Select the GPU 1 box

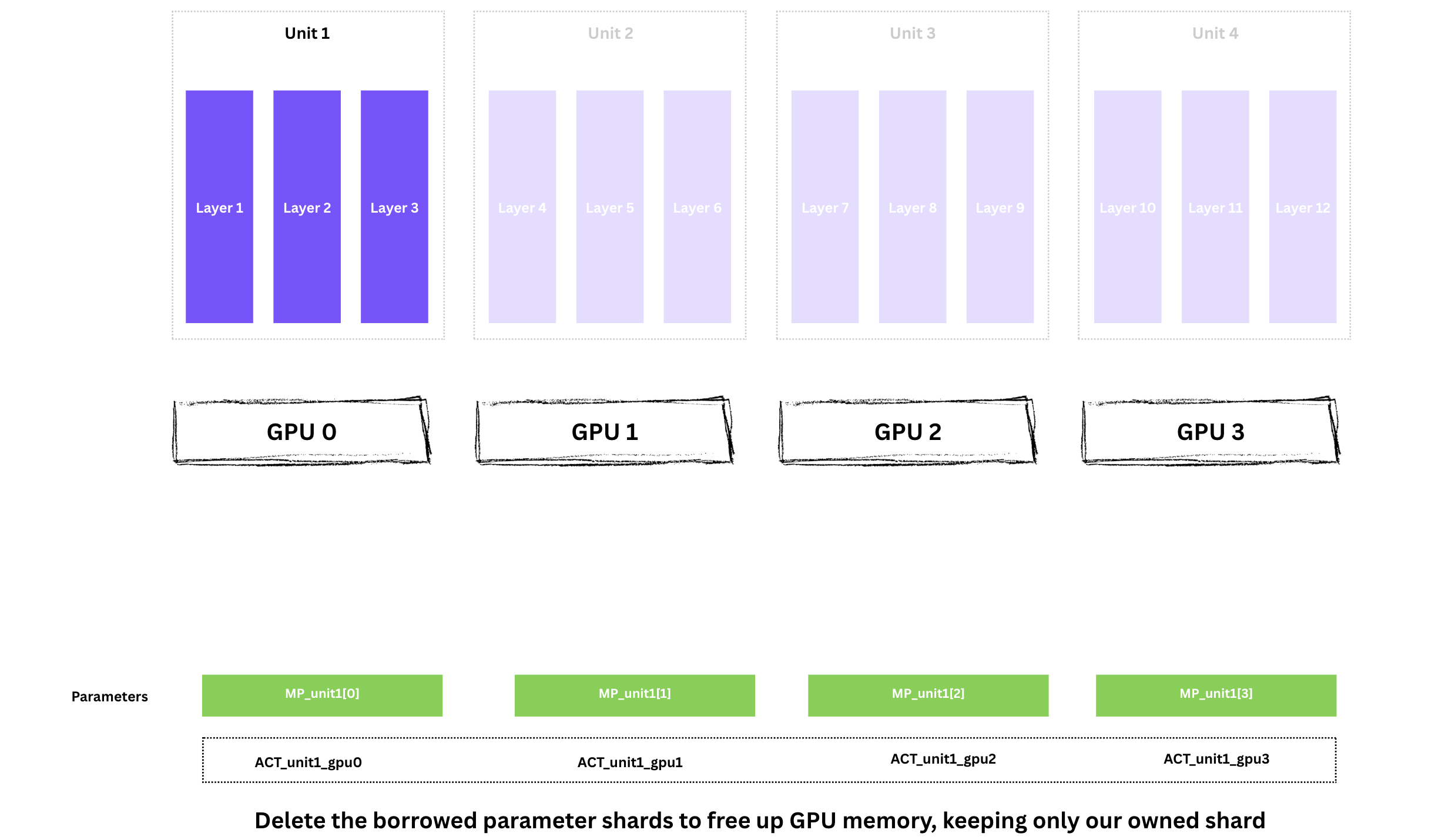pyautogui.click(x=605, y=432)
